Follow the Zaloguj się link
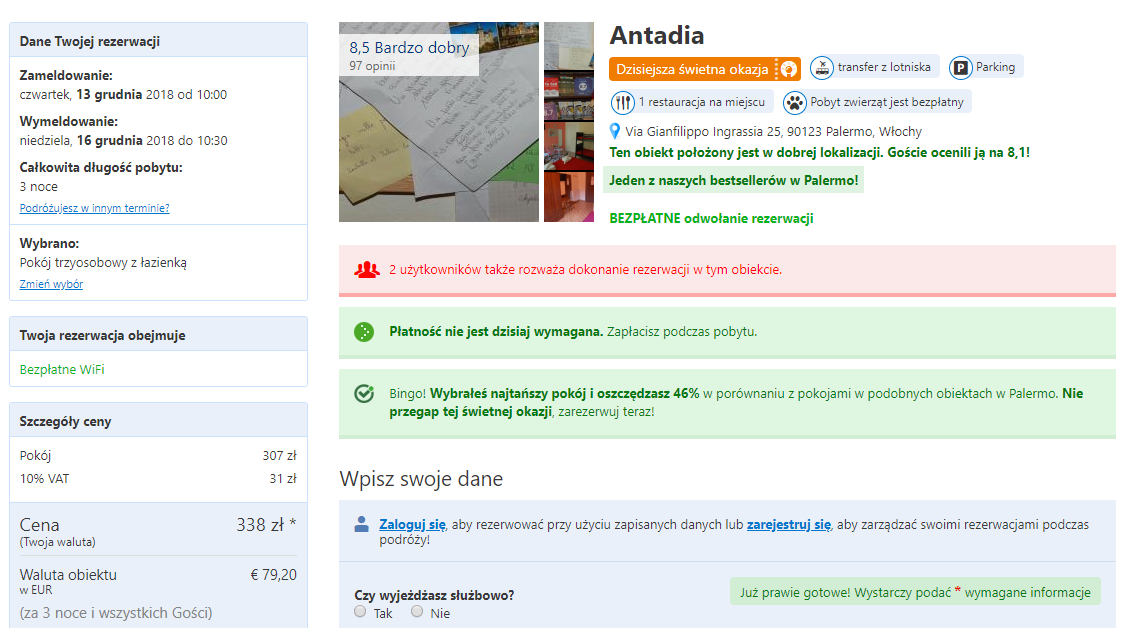1121x628 pixels. [x=412, y=524]
